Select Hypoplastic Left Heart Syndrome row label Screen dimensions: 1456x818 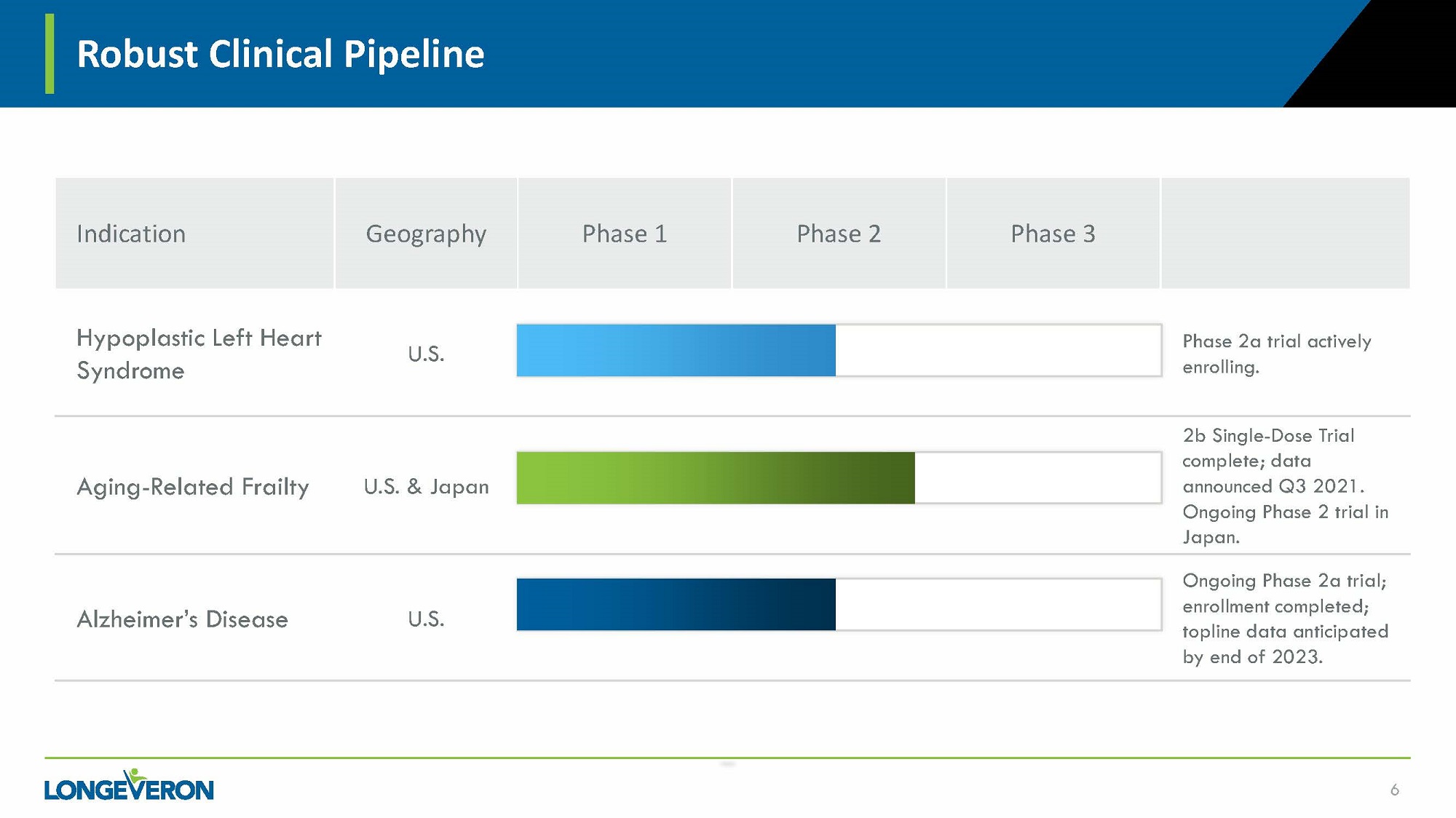click(198, 354)
